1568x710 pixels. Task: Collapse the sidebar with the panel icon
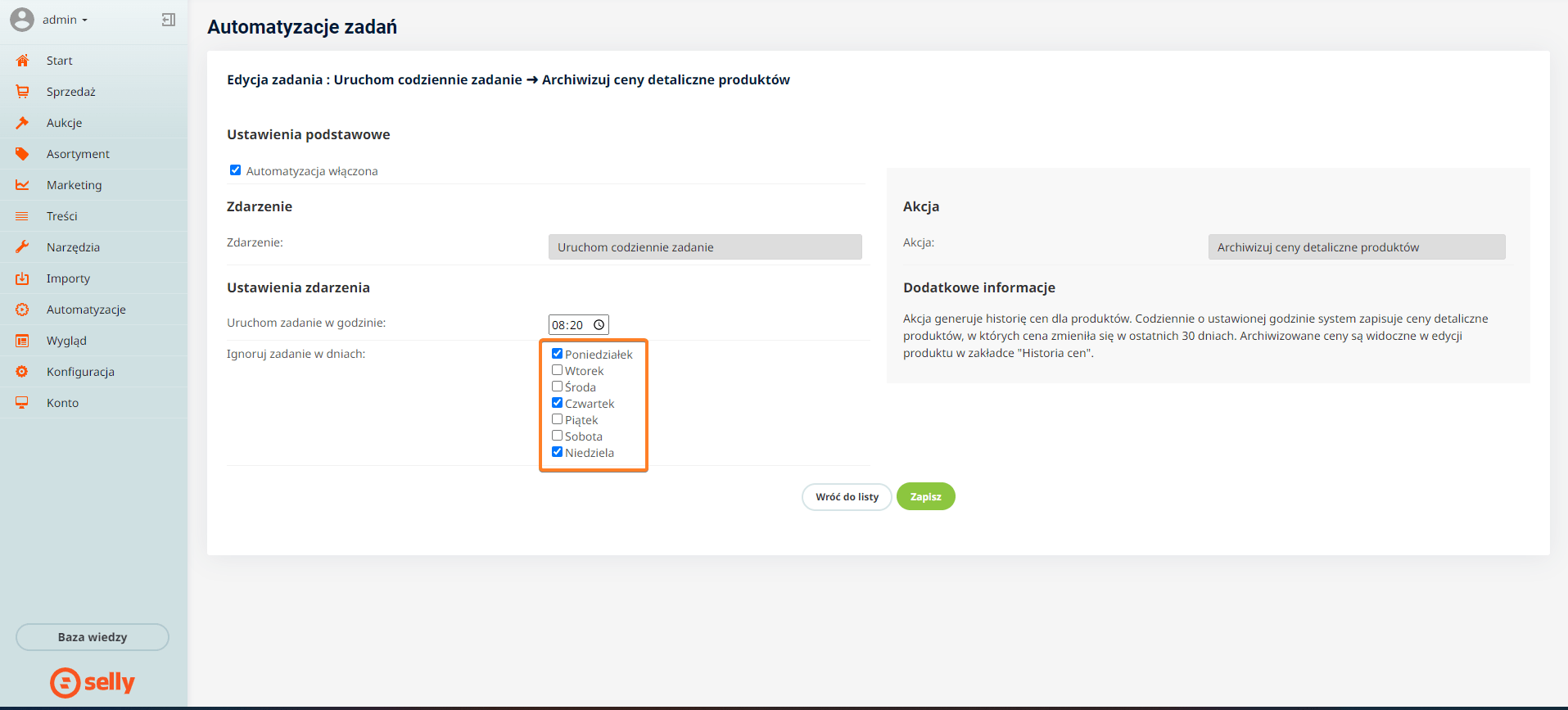169,20
